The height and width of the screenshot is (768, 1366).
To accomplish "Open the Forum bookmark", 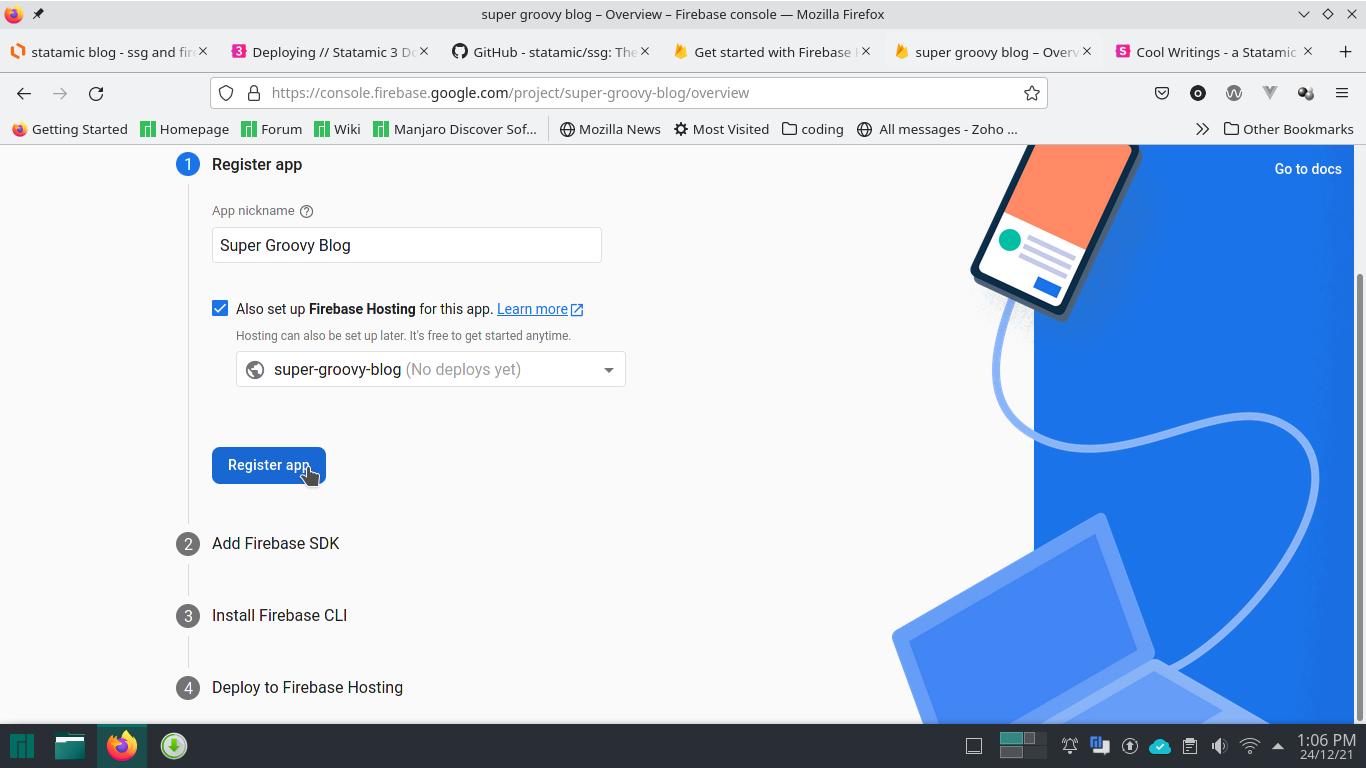I will 271,129.
